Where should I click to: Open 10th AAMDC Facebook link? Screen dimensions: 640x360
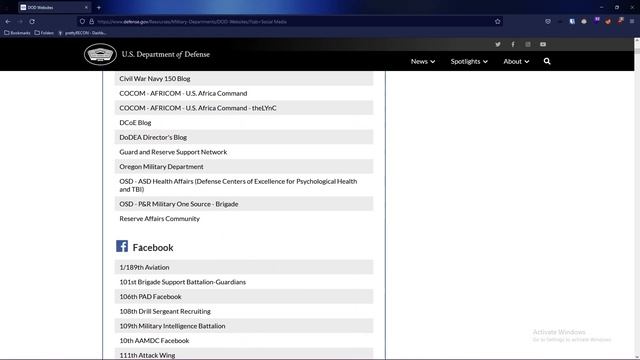pos(154,340)
